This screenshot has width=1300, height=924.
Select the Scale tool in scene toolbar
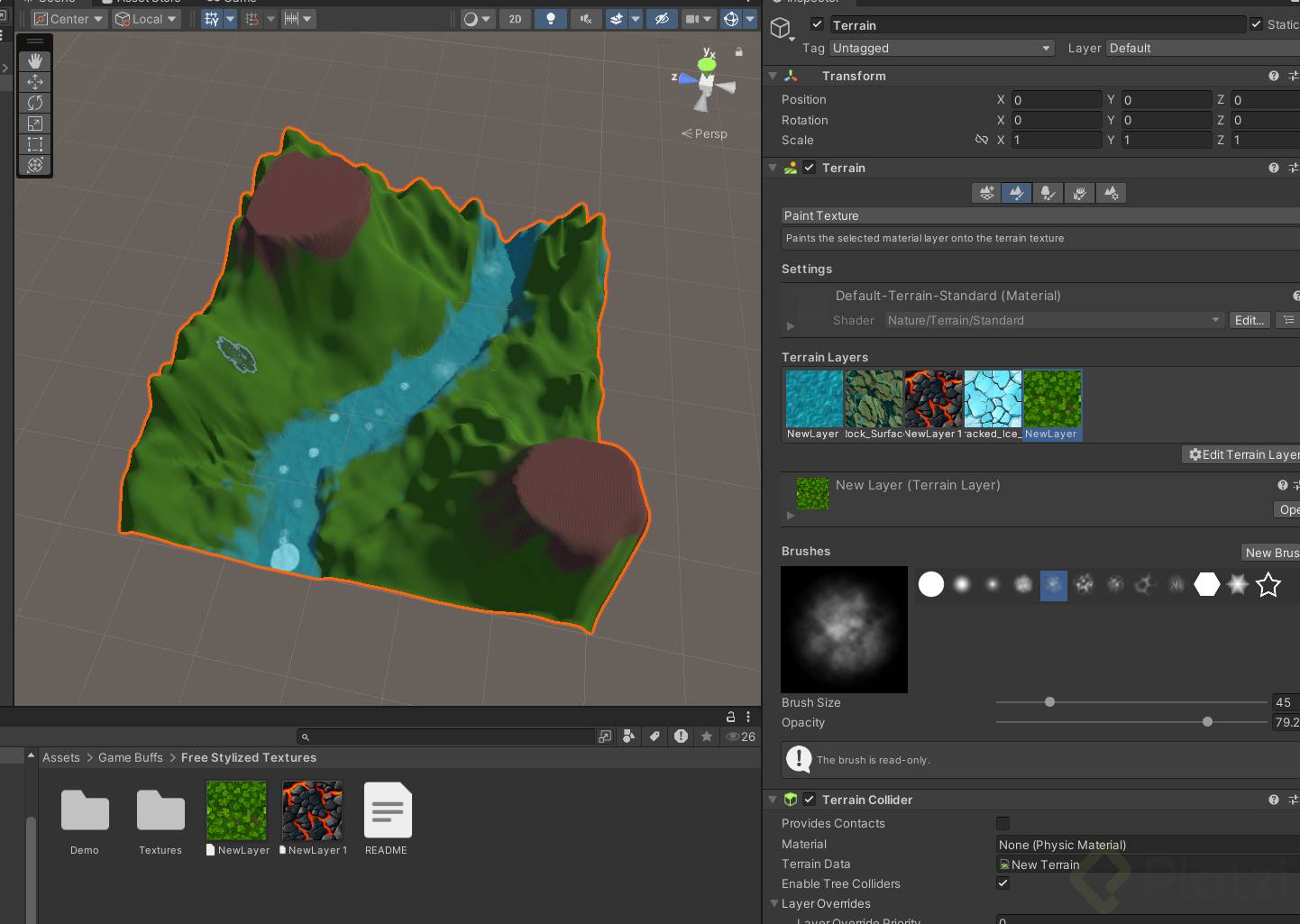tap(35, 124)
